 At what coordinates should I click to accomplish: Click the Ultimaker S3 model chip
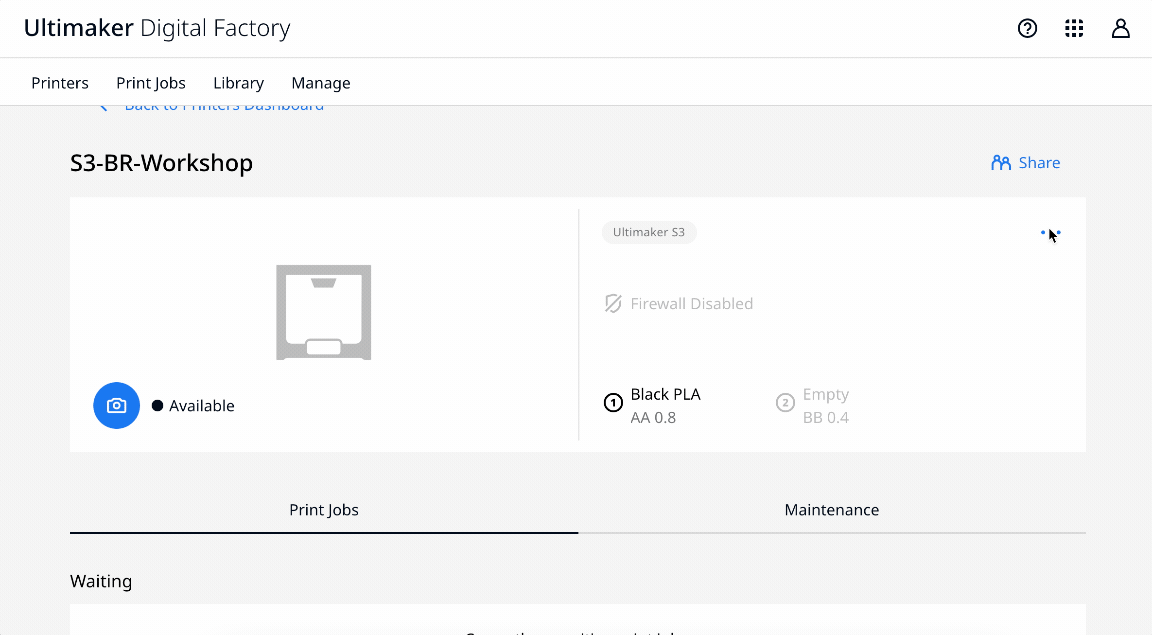649,232
